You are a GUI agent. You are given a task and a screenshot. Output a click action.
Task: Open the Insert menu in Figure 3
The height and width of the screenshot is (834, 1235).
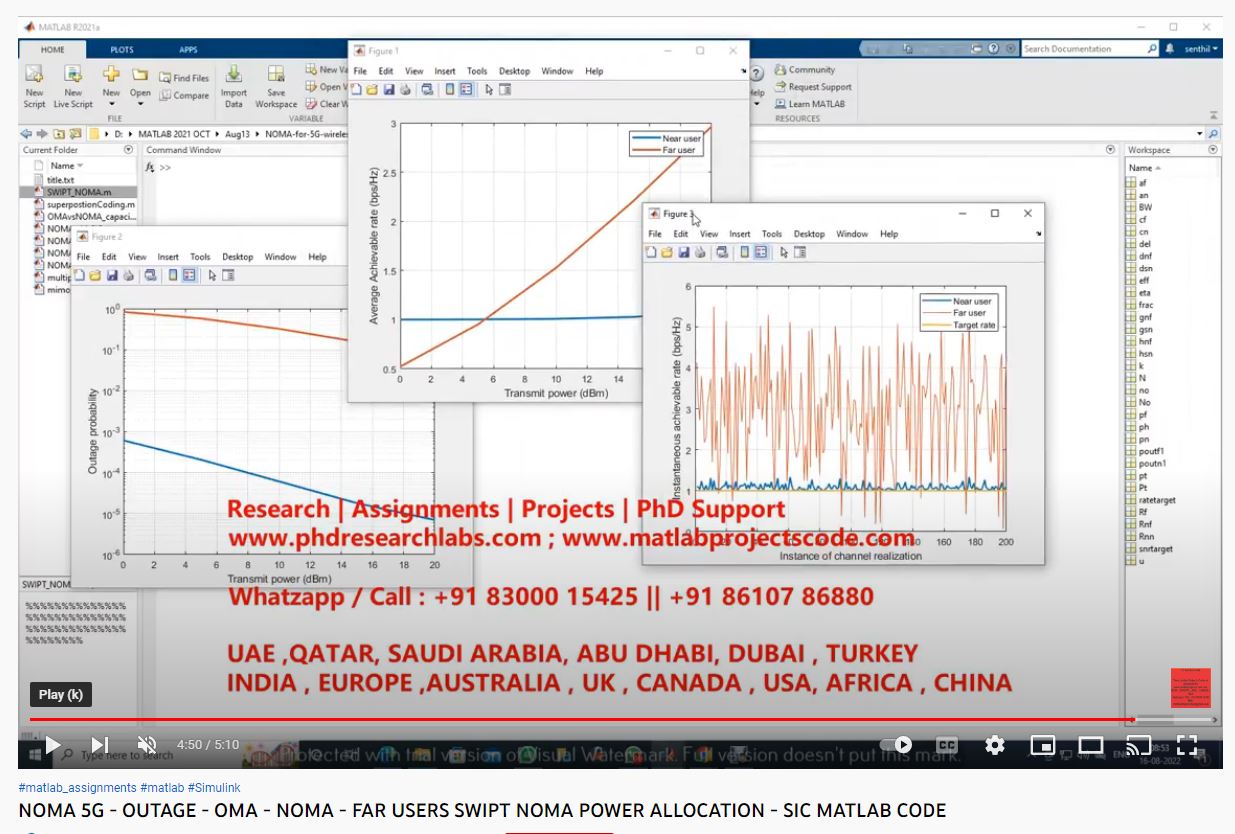coord(739,234)
